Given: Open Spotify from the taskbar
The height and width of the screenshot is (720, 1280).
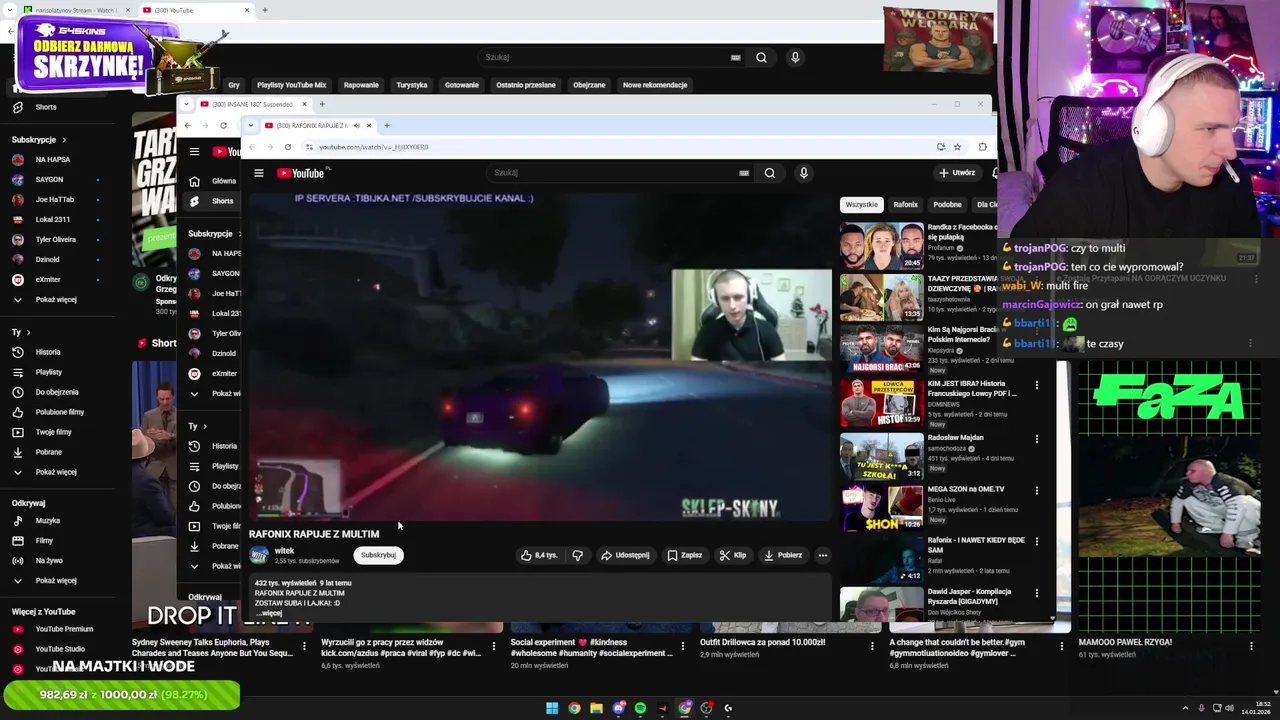Looking at the screenshot, I should 640,708.
